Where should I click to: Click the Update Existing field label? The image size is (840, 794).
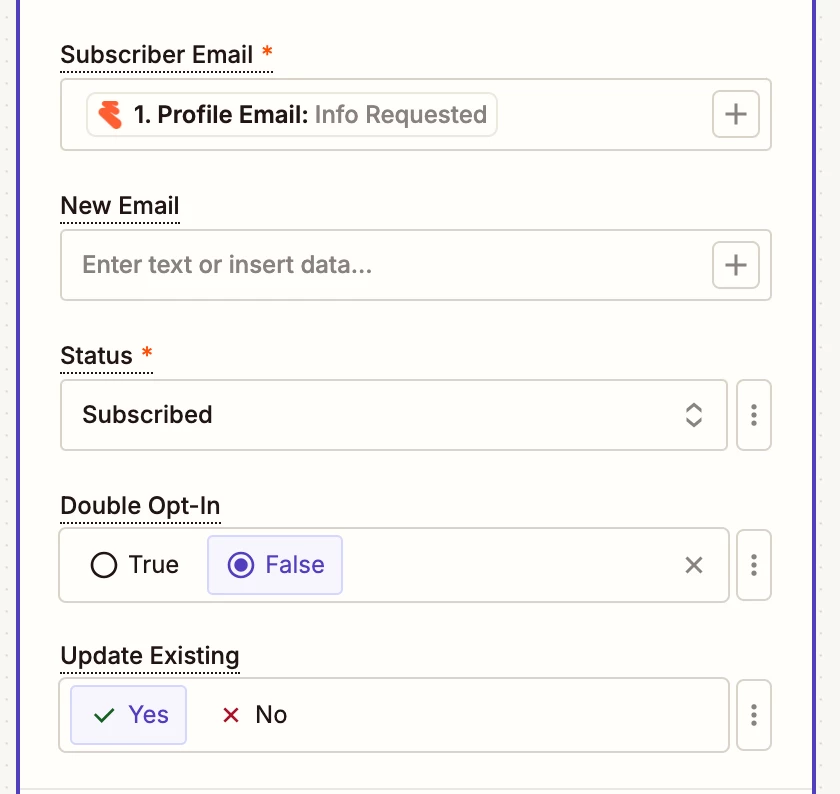coord(150,656)
